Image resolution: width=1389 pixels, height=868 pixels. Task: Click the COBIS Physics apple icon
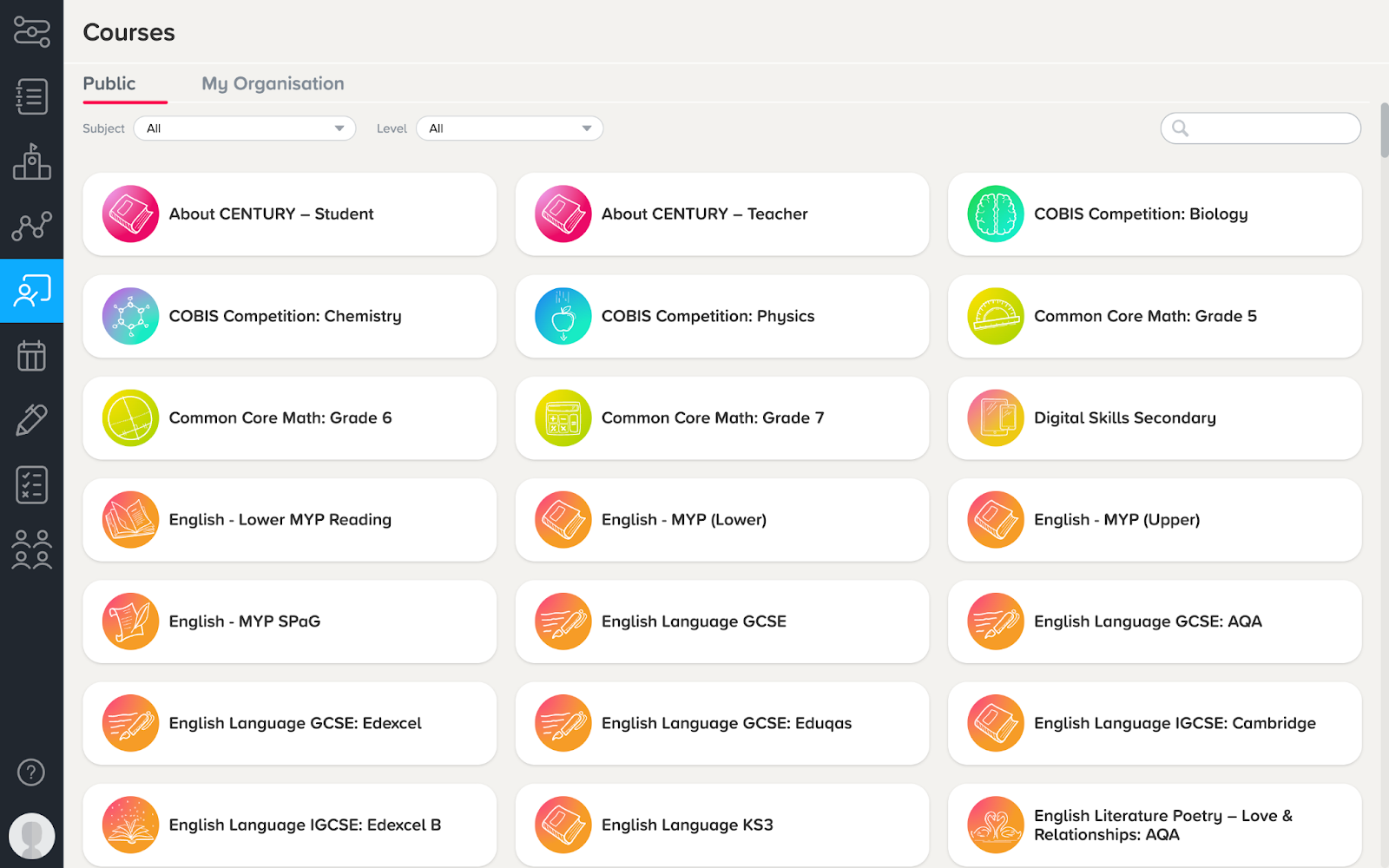563,316
